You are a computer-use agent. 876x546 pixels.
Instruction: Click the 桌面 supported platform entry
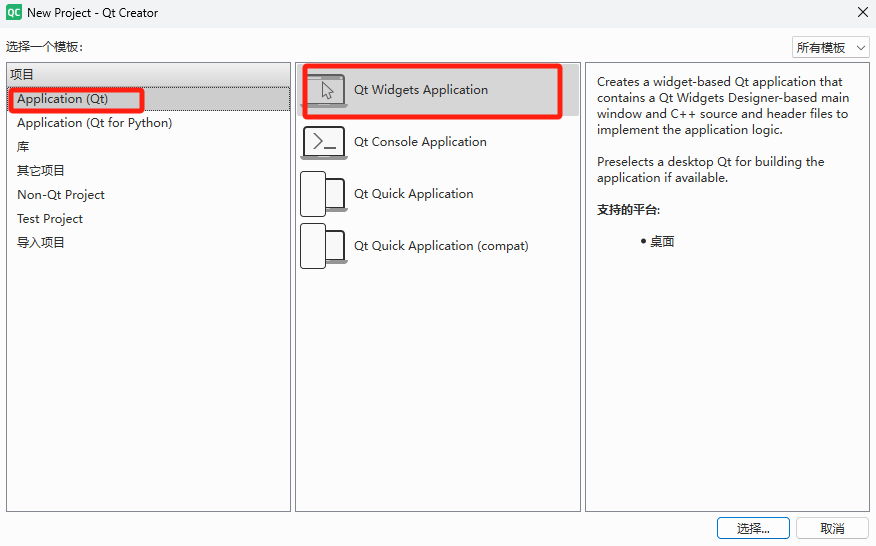[x=662, y=241]
